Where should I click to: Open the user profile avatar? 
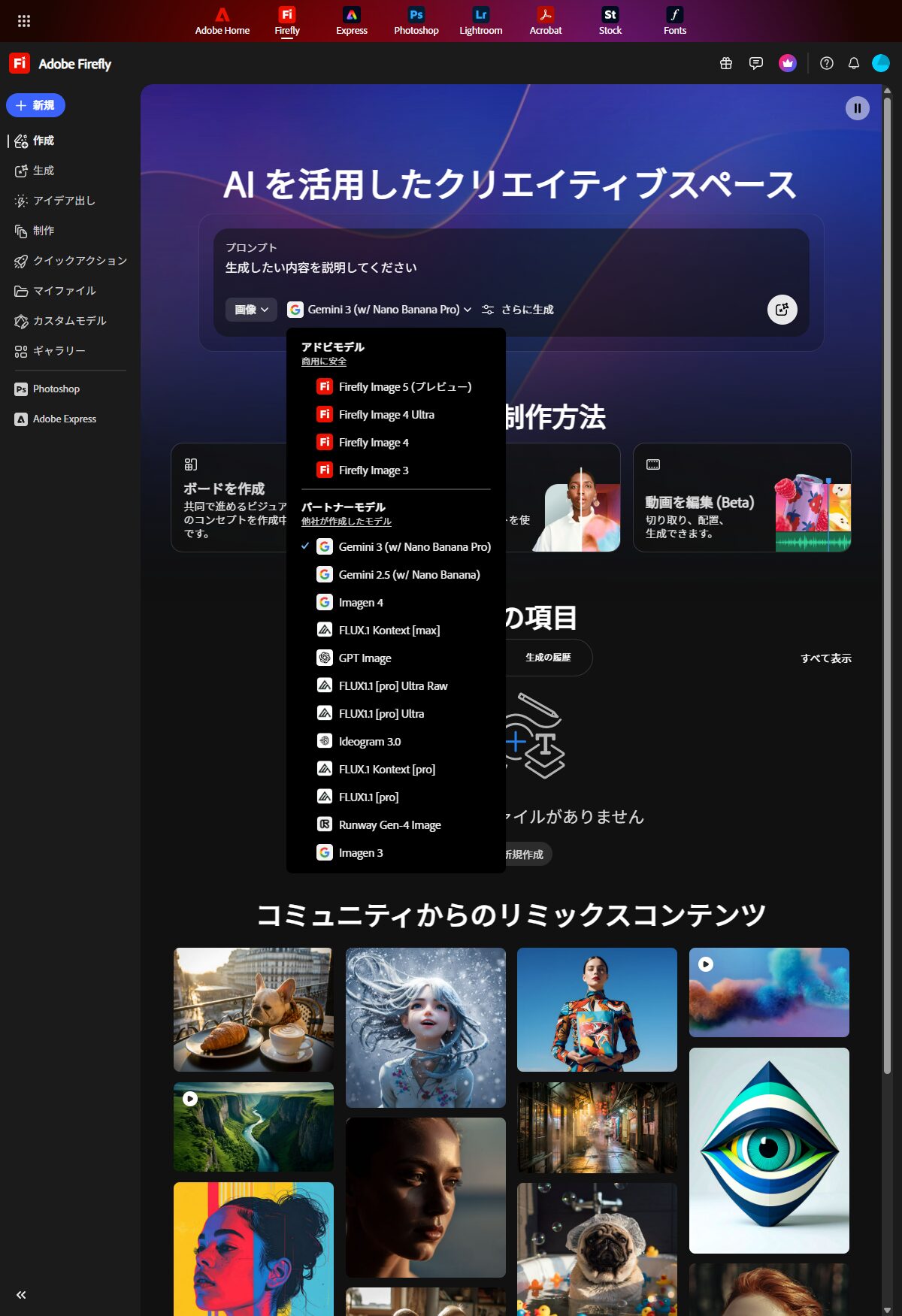pos(881,63)
